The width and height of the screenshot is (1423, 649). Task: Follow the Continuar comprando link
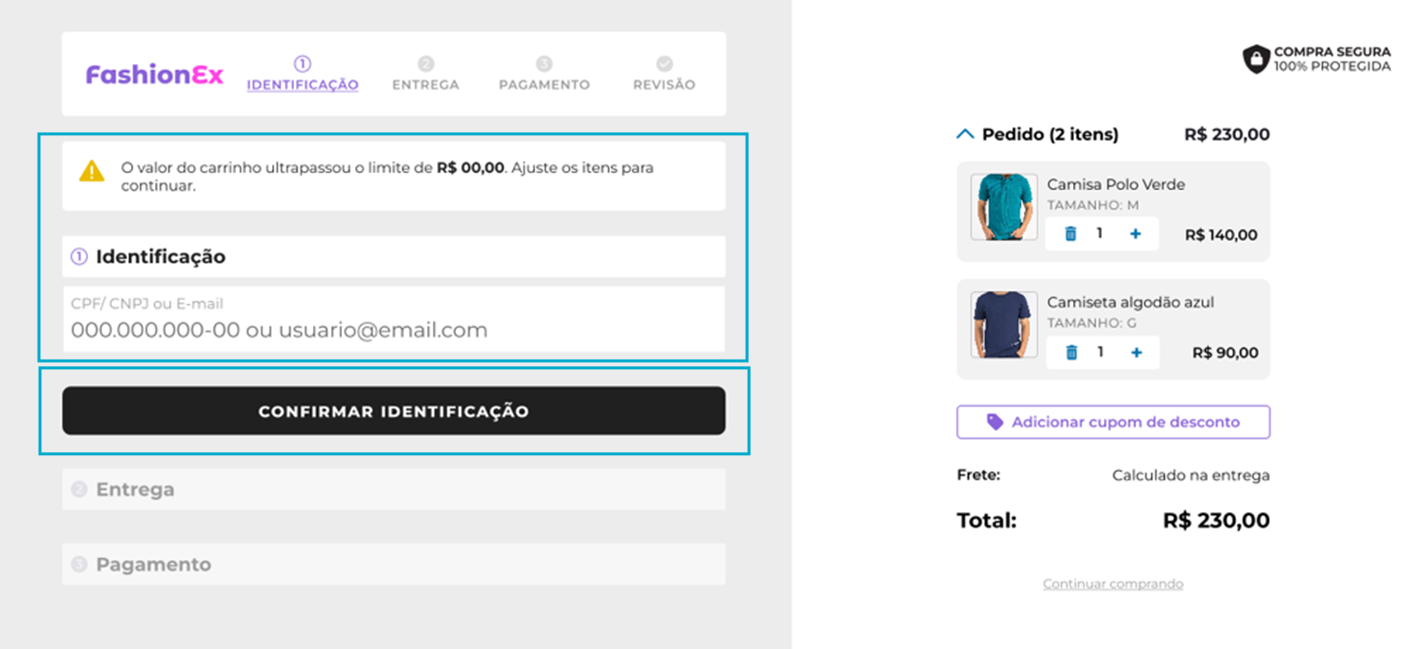1113,584
